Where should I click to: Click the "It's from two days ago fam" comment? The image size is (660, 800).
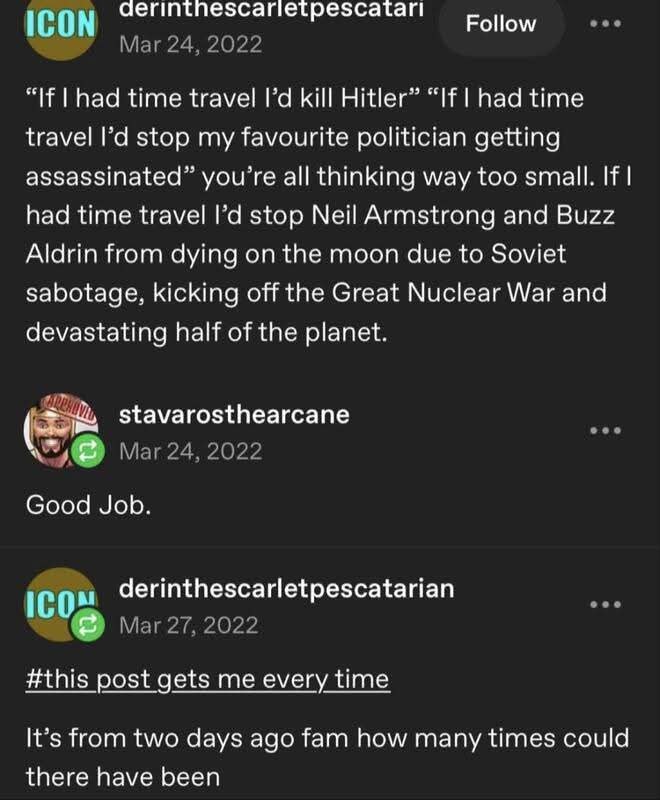point(326,740)
